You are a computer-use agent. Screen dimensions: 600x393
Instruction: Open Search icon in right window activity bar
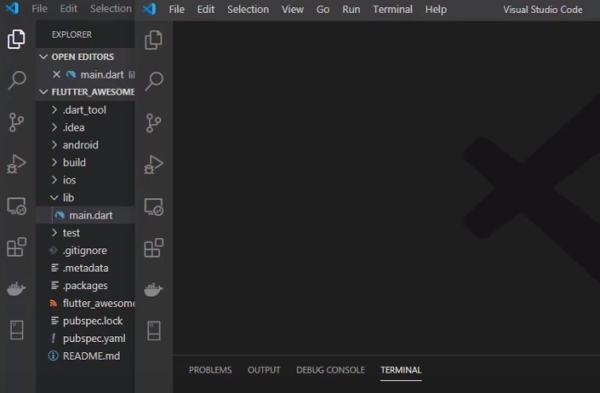pyautogui.click(x=154, y=81)
